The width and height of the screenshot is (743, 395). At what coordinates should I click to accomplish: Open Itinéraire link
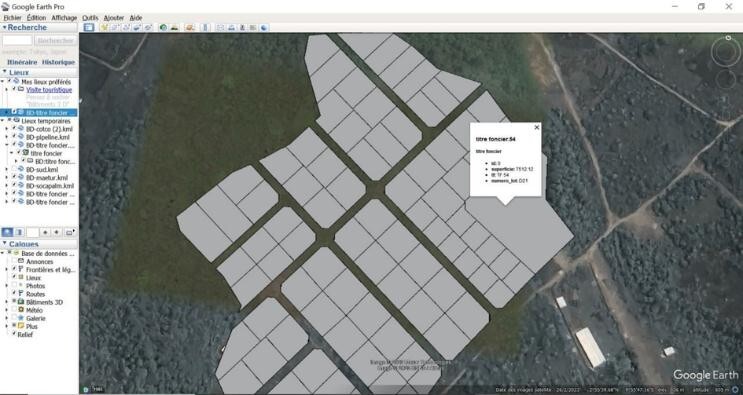[x=22, y=62]
